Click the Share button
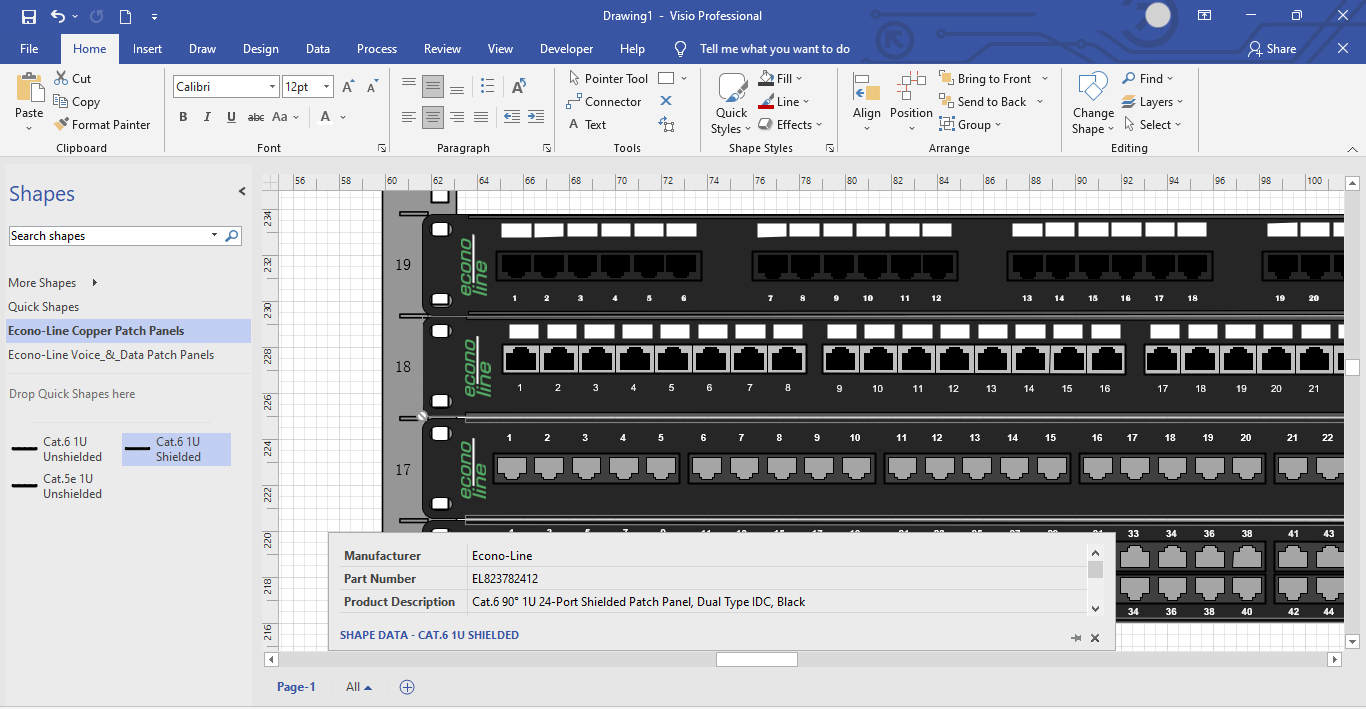 (x=1272, y=48)
